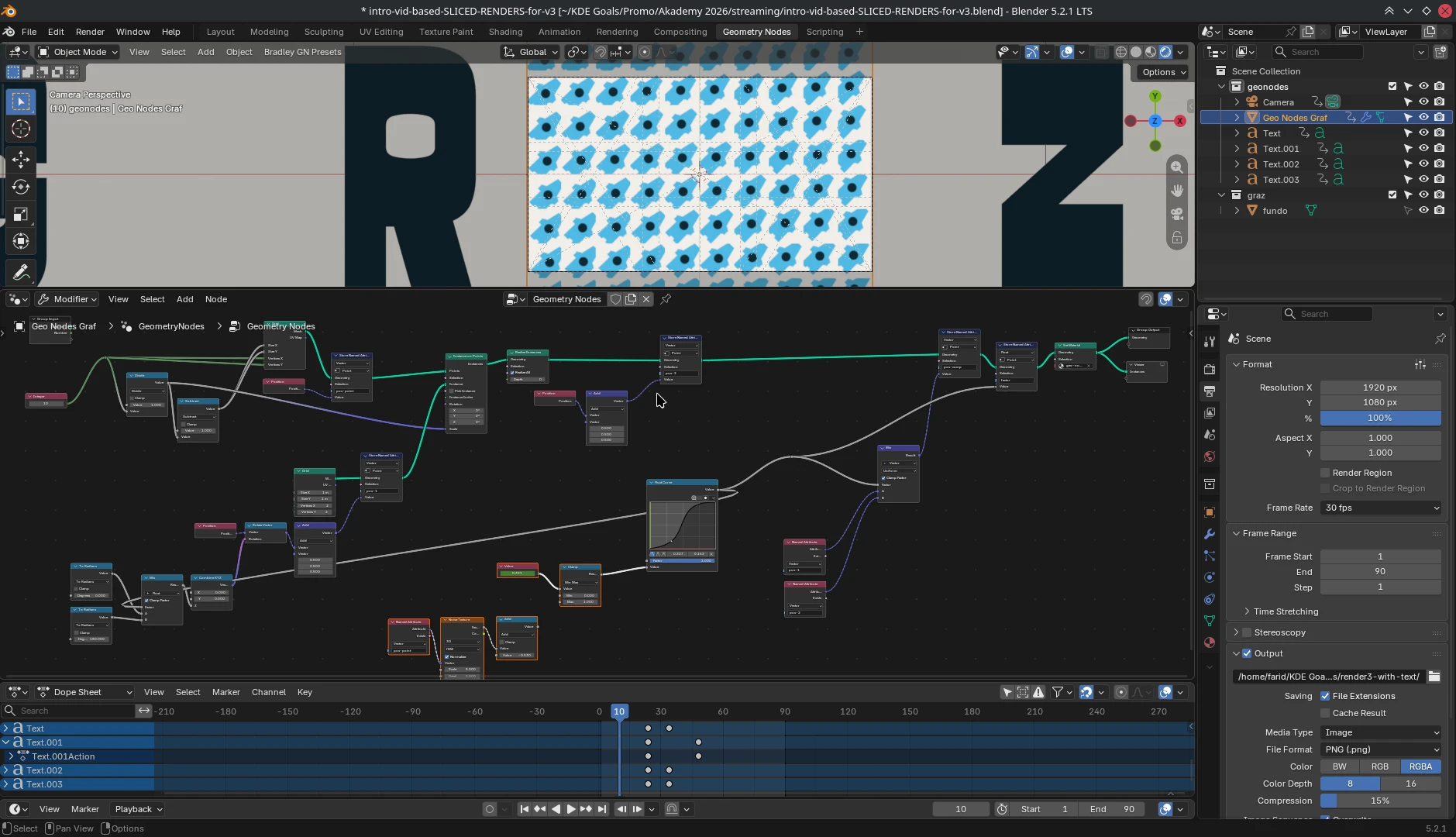Browse output folder with the folder icon
The width and height of the screenshot is (1456, 837).
pos(1434,677)
